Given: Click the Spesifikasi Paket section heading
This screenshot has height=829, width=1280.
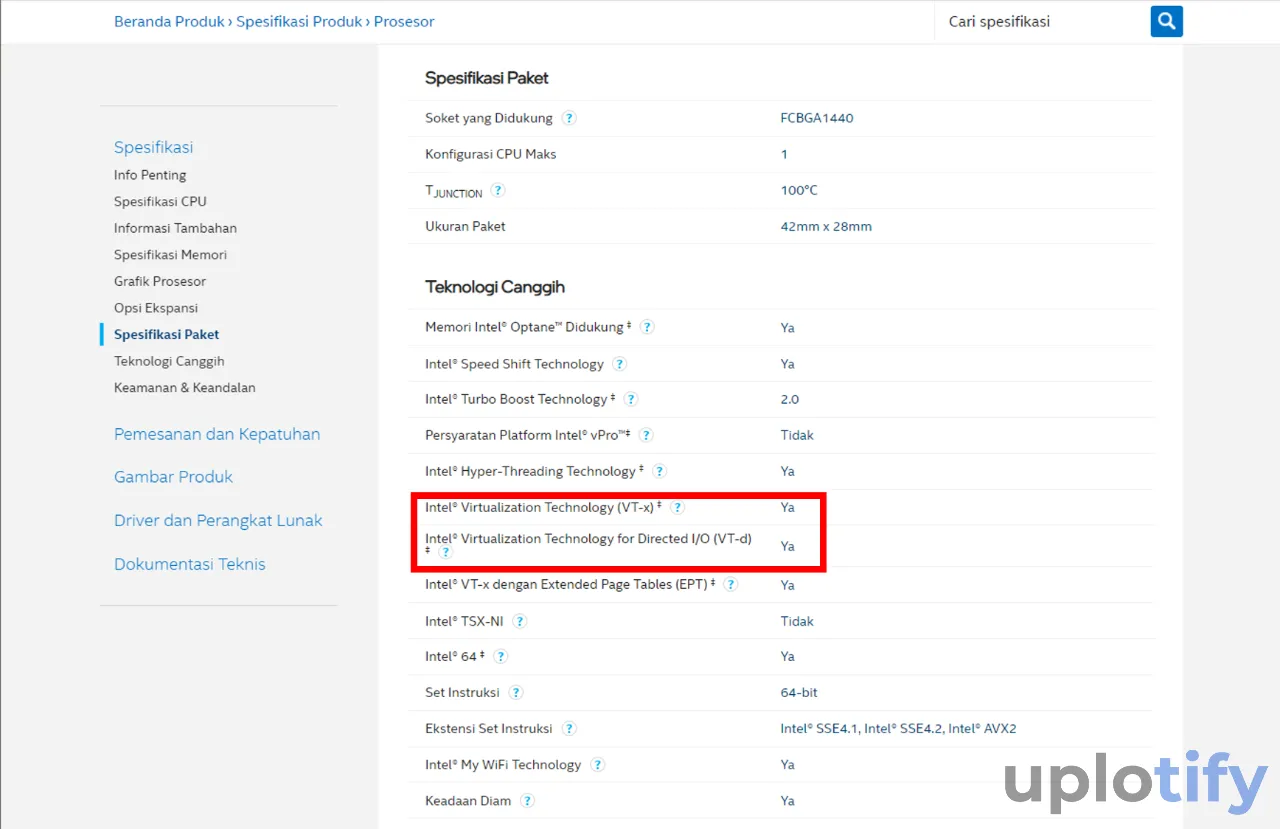Looking at the screenshot, I should tap(487, 78).
